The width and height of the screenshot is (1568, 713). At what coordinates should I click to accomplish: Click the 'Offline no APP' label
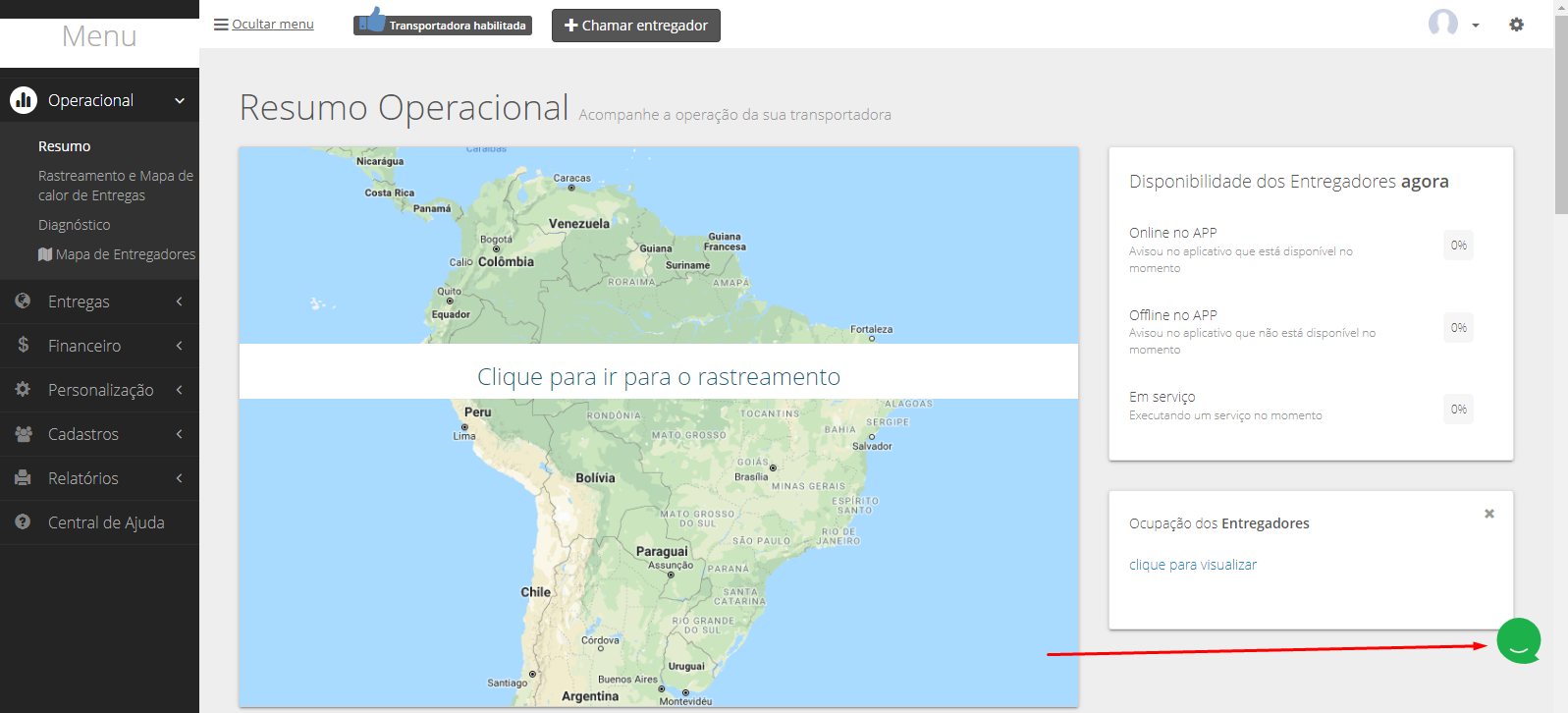pos(1173,315)
